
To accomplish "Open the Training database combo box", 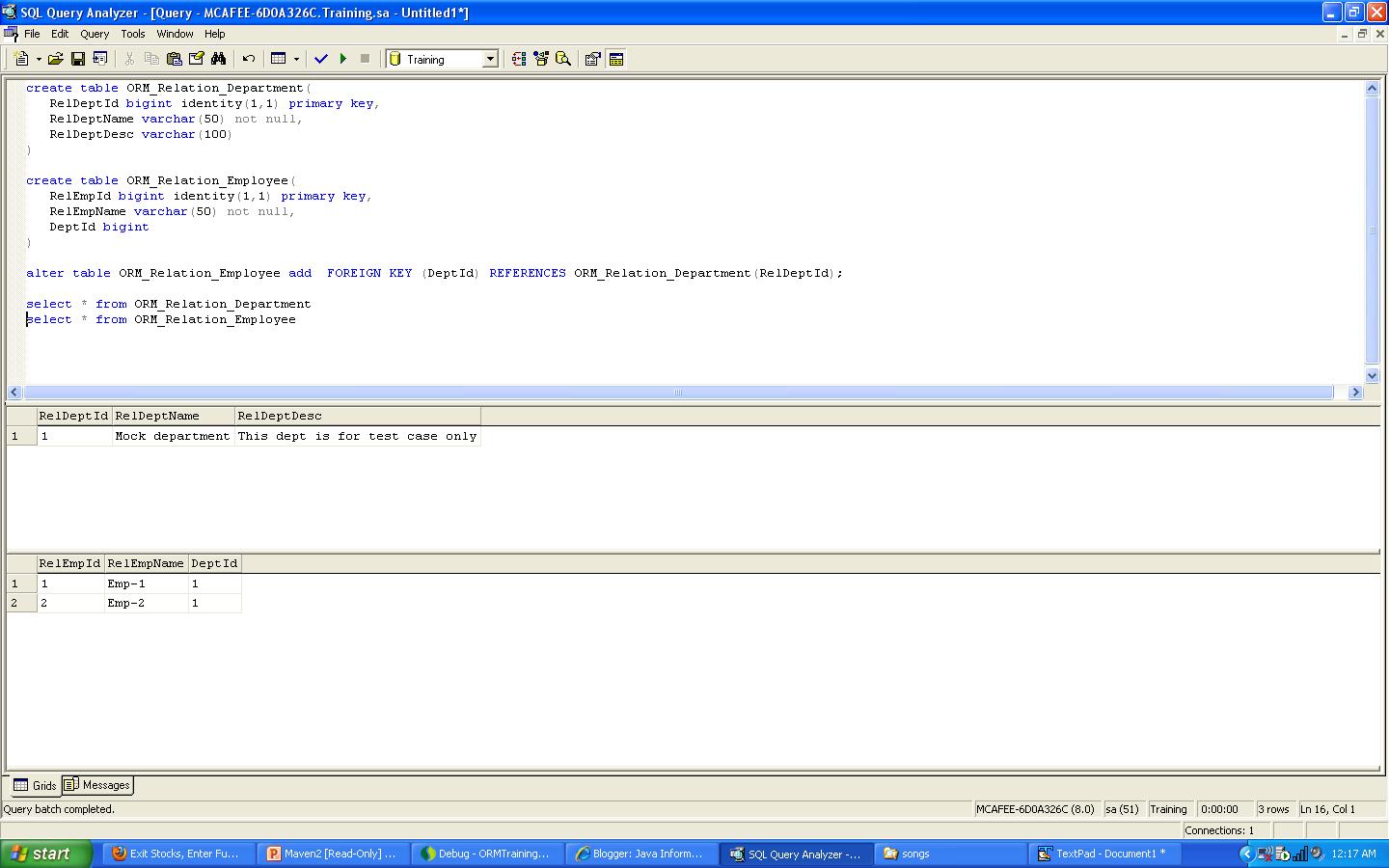I will point(442,59).
